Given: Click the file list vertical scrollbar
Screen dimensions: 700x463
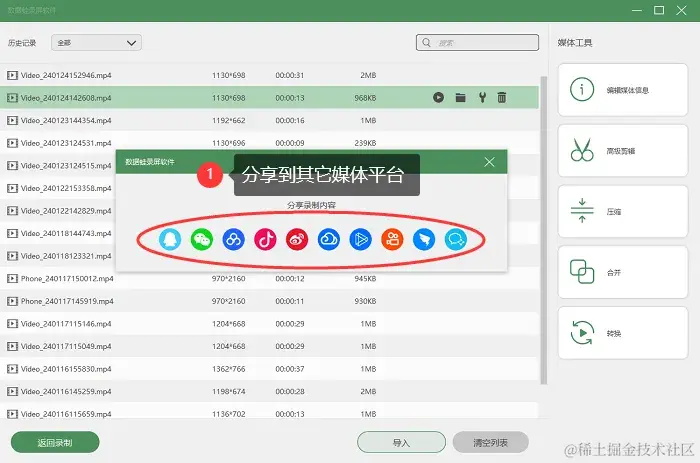Looking at the screenshot, I should click(543, 230).
